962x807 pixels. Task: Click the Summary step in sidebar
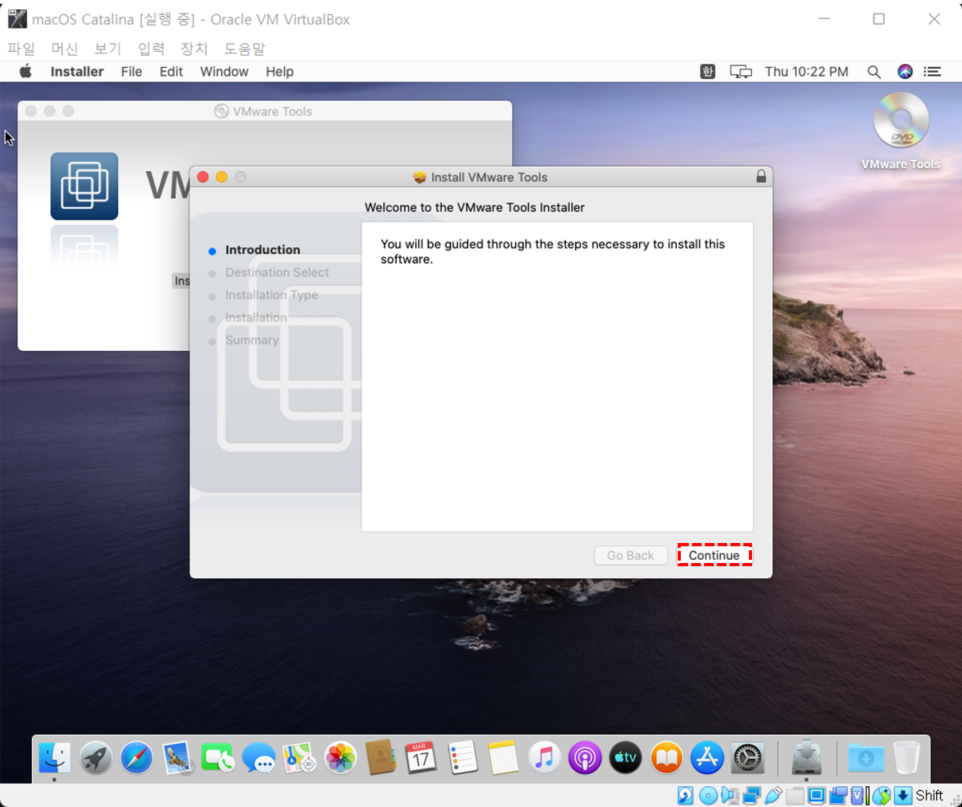tap(252, 340)
